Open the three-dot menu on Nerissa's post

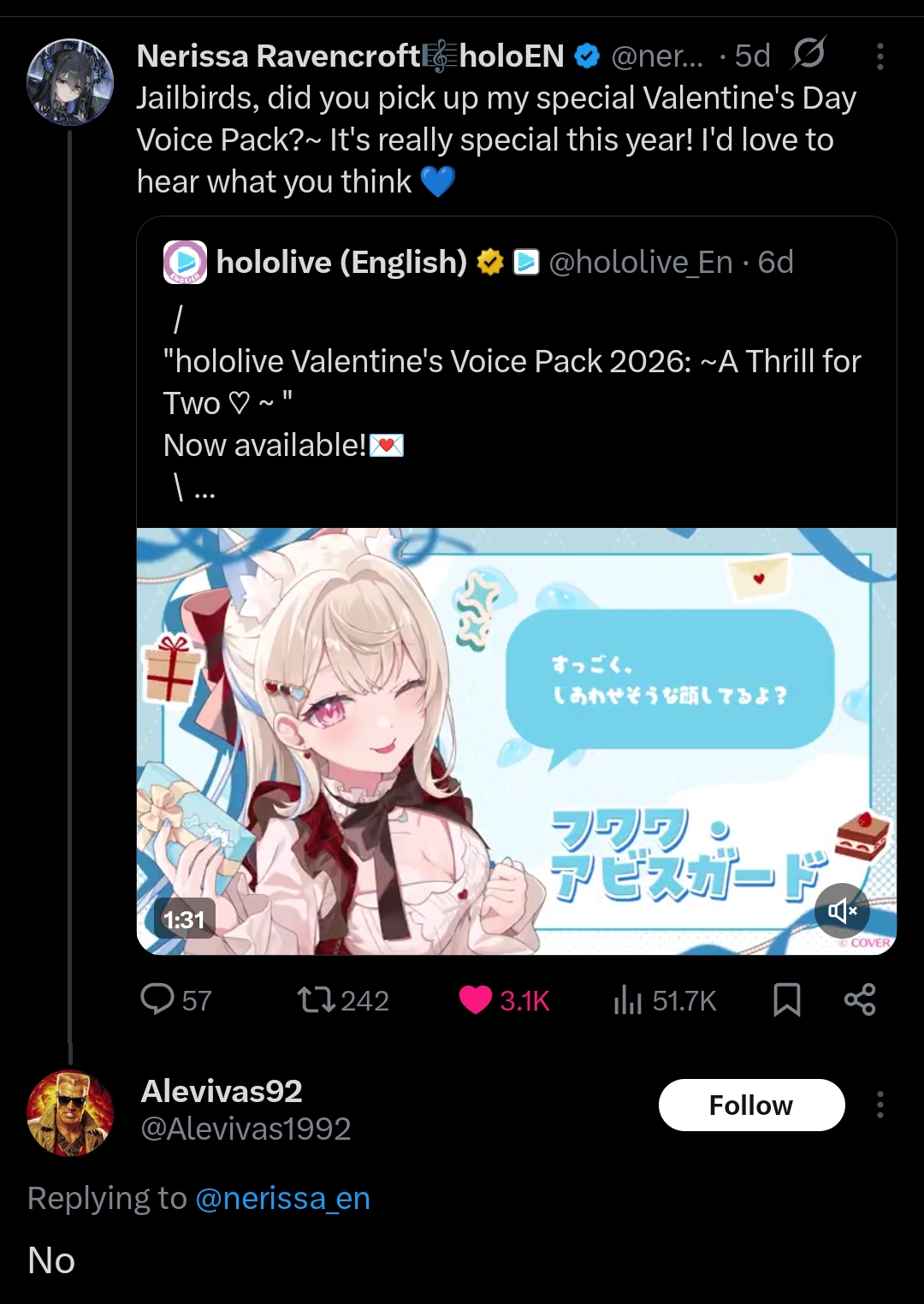pyautogui.click(x=880, y=56)
